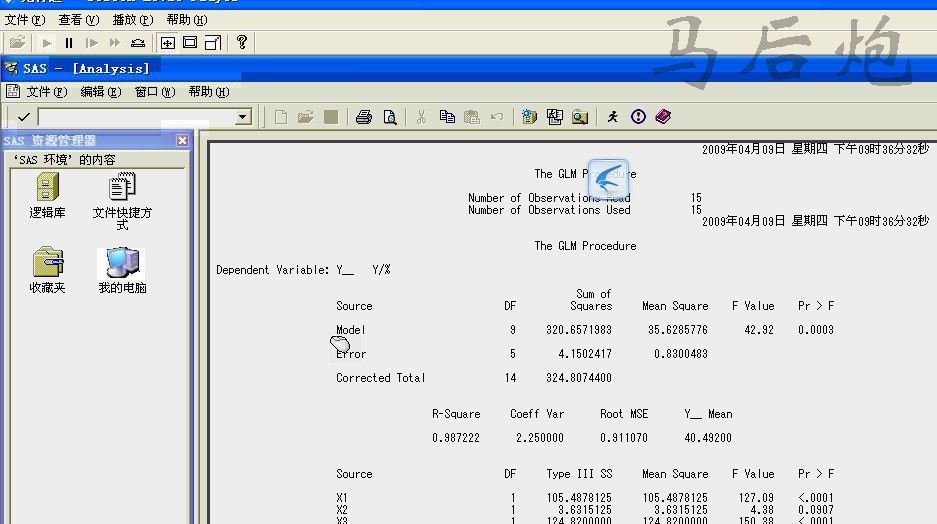937x524 pixels.
Task: Close the SAS 资源管理器 panel
Action: (182, 141)
